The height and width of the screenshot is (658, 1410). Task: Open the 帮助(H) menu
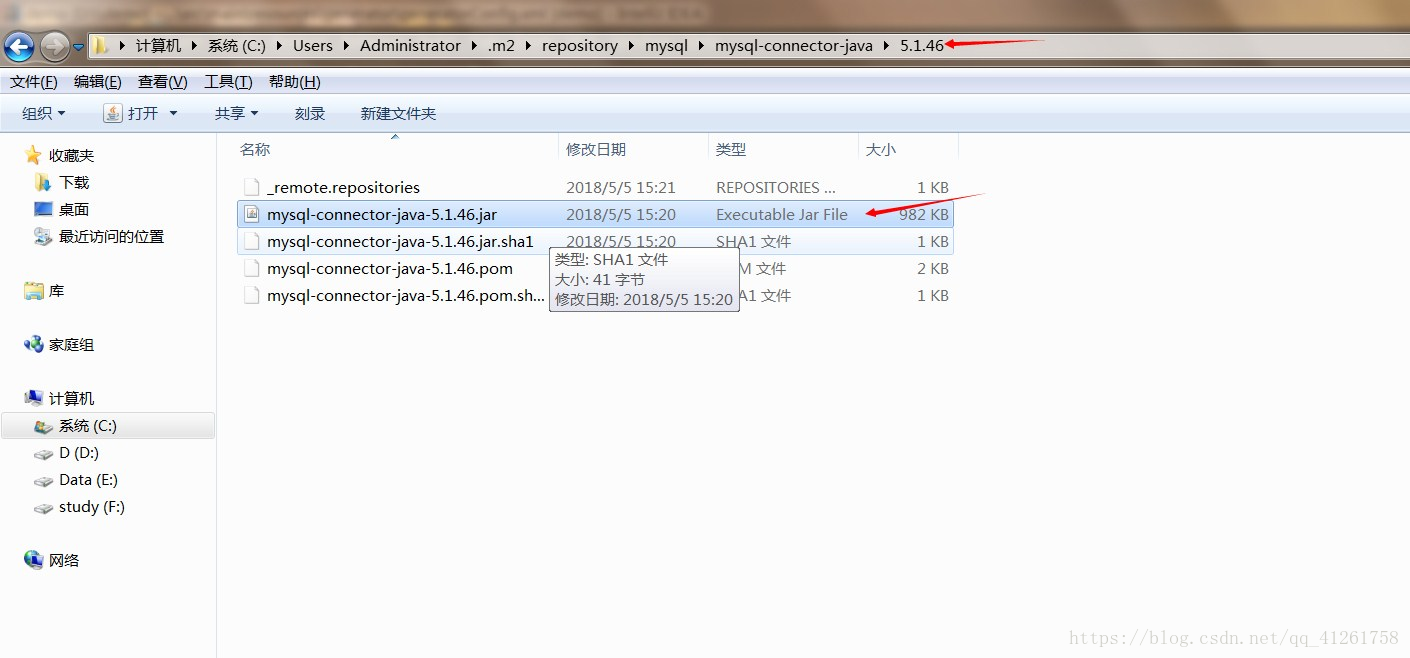tap(295, 82)
